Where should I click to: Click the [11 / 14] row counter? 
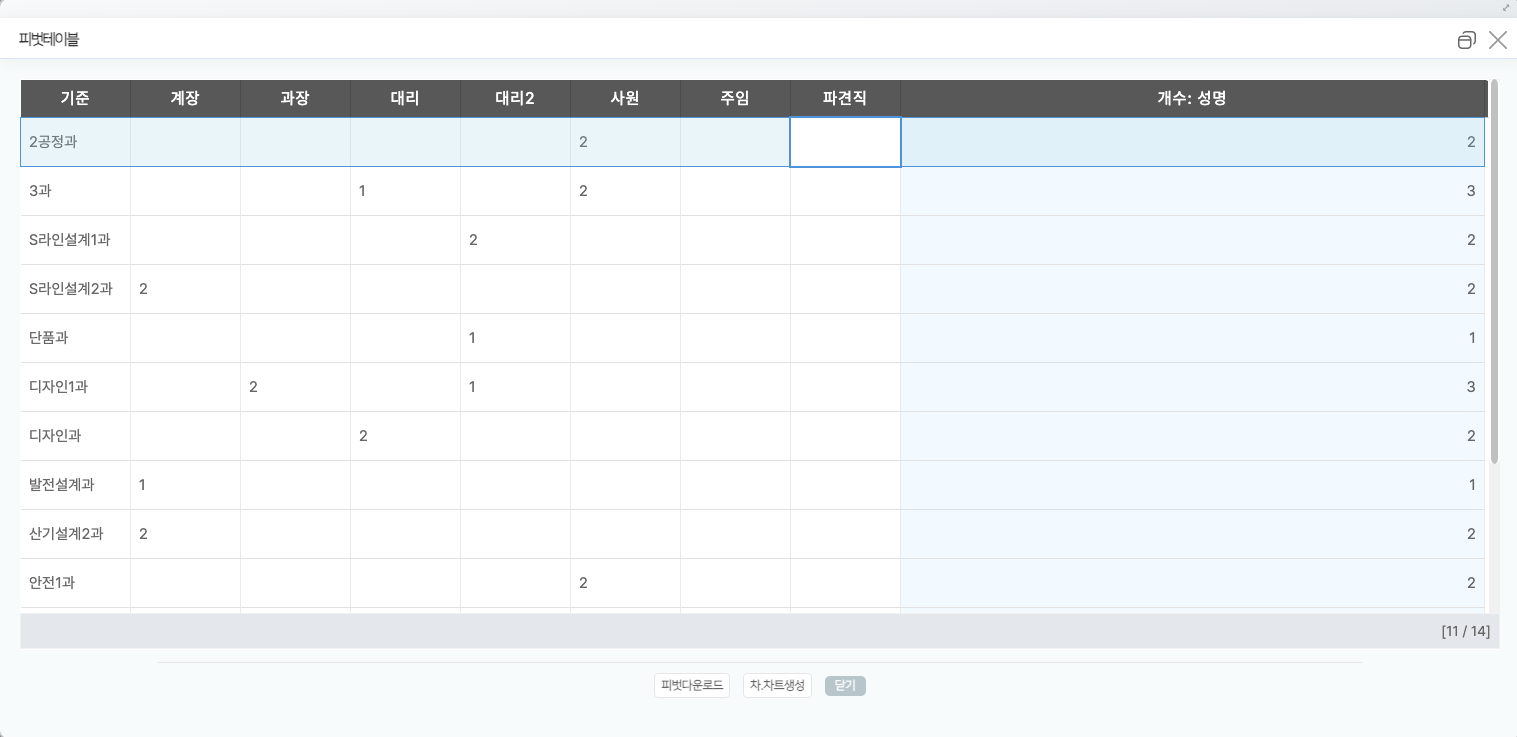click(1465, 631)
